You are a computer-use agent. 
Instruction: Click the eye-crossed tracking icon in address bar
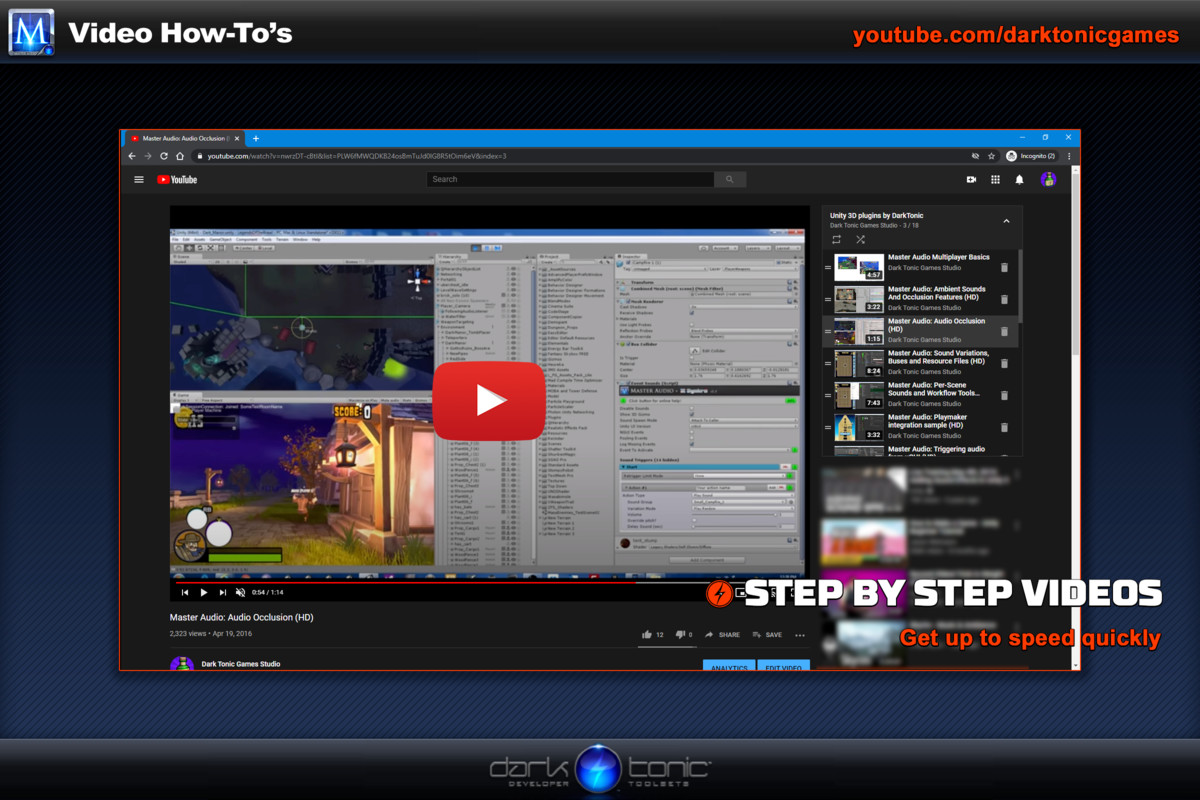975,156
